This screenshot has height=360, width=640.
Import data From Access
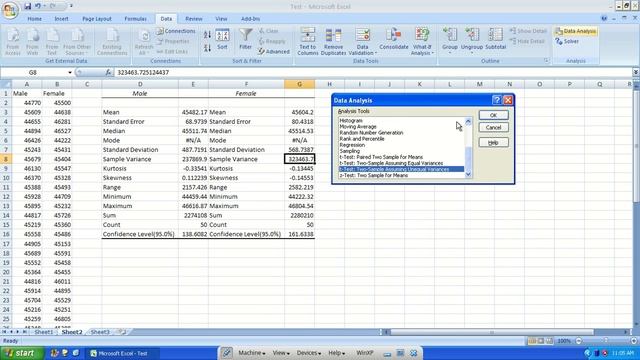tap(13, 42)
